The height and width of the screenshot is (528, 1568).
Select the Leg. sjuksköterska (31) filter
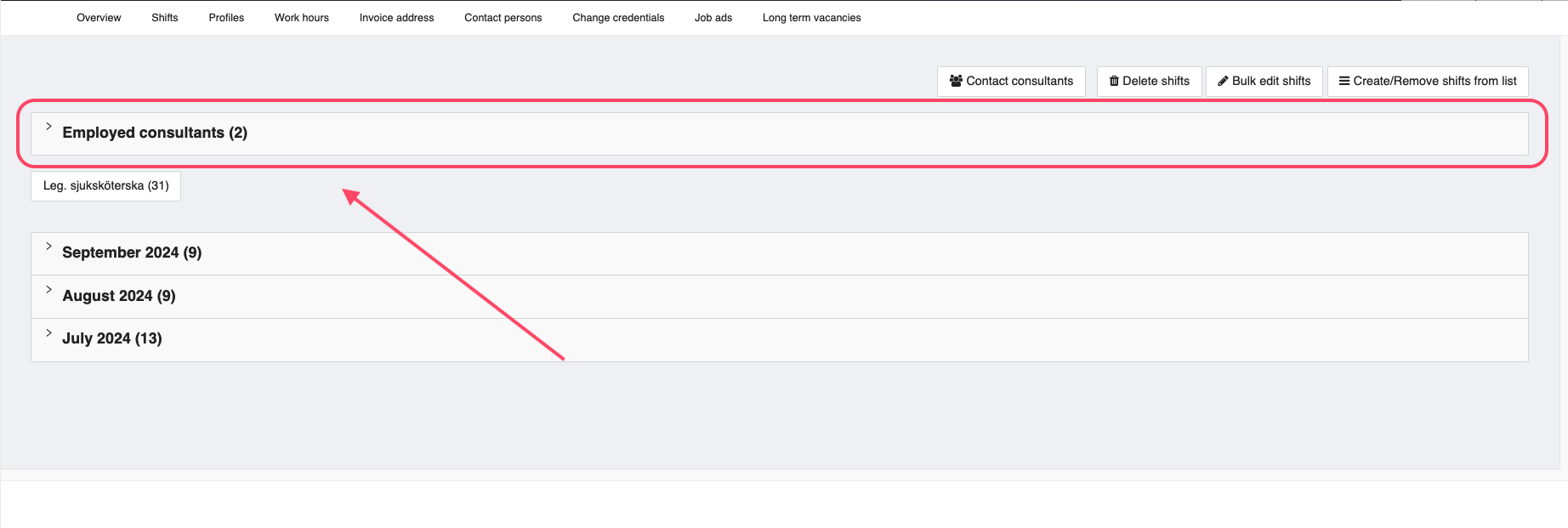106,185
